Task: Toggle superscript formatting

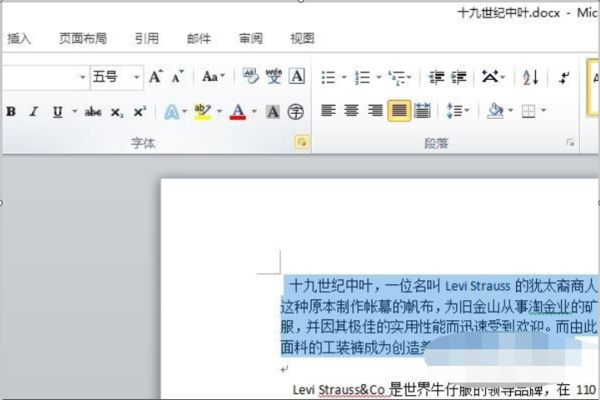Action: 139,112
